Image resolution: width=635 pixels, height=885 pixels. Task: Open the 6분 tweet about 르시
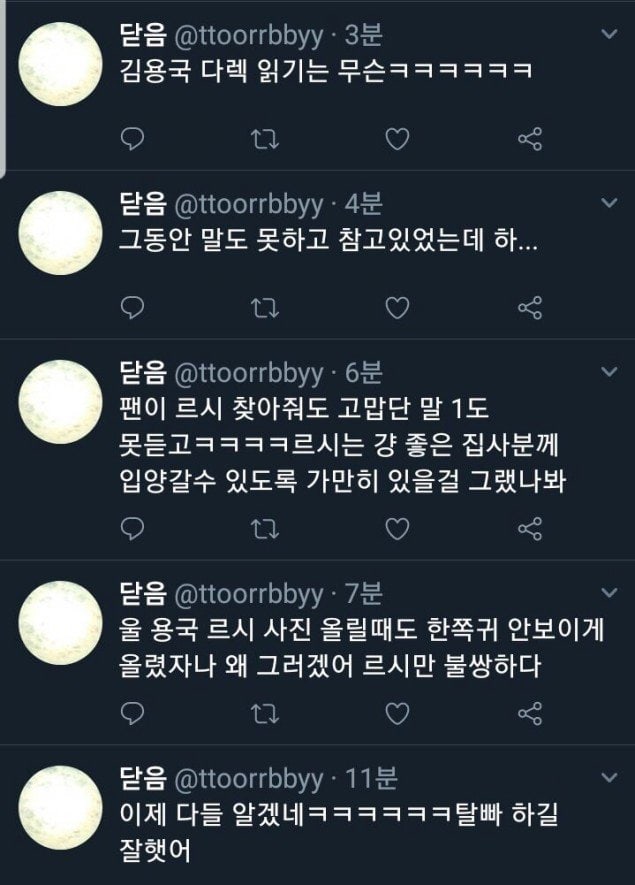340,445
